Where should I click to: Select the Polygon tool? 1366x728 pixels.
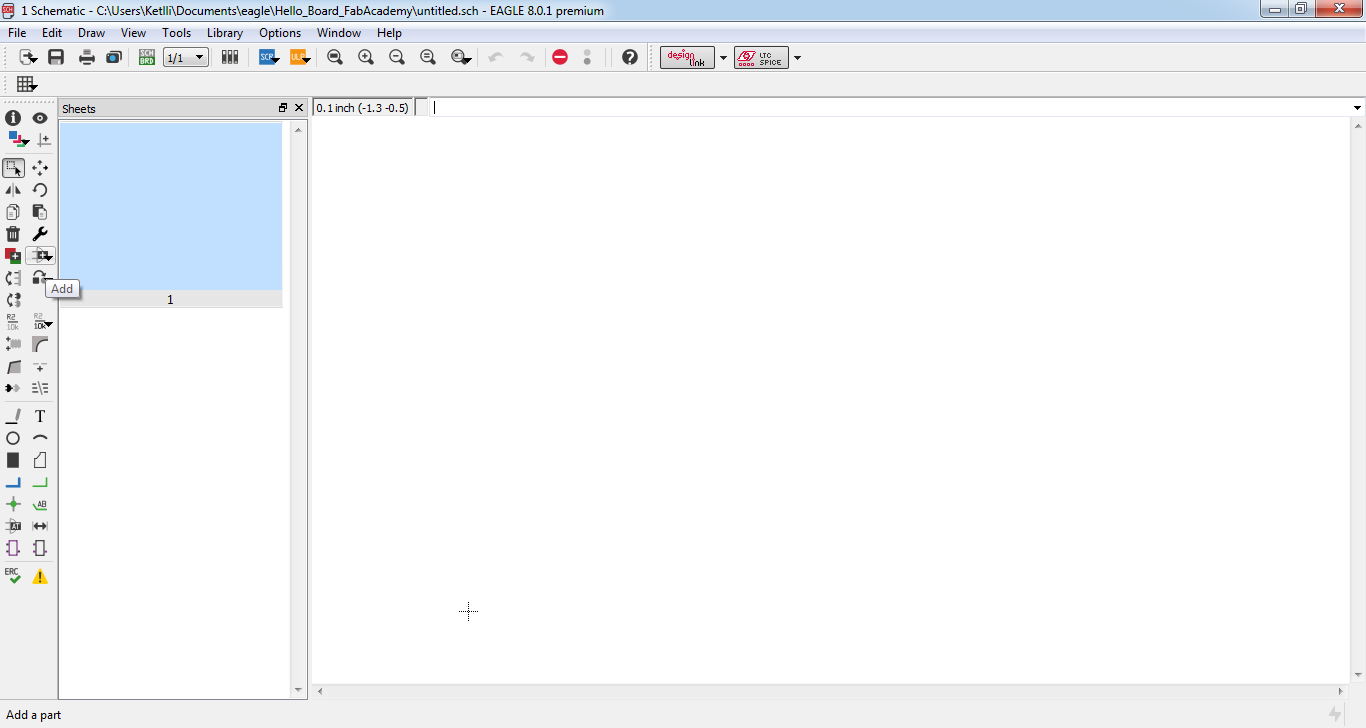click(40, 460)
